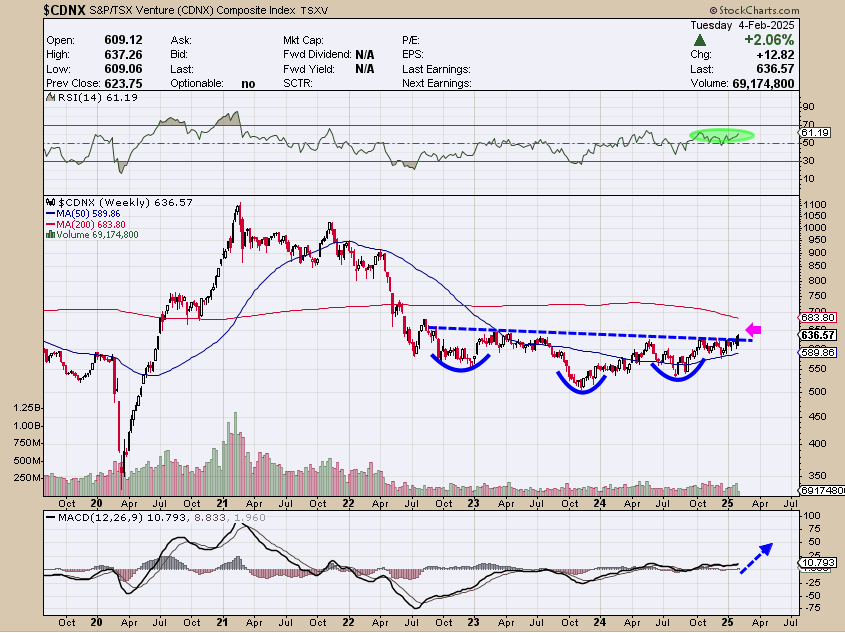Click the red MA(200) legend line marker
Viewport: 845px width, 633px height.
pyautogui.click(x=51, y=225)
